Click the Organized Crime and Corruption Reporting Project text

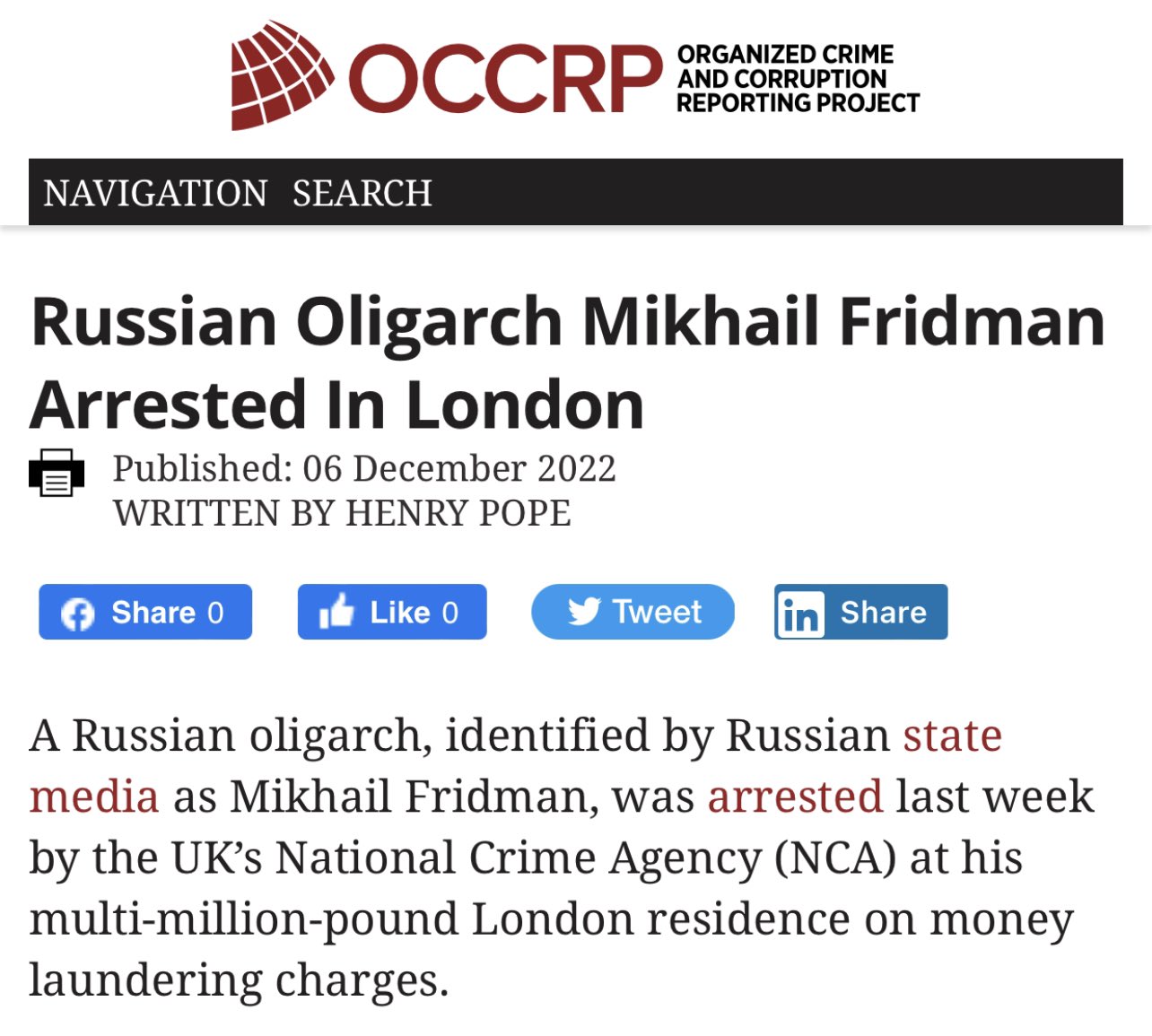click(798, 79)
